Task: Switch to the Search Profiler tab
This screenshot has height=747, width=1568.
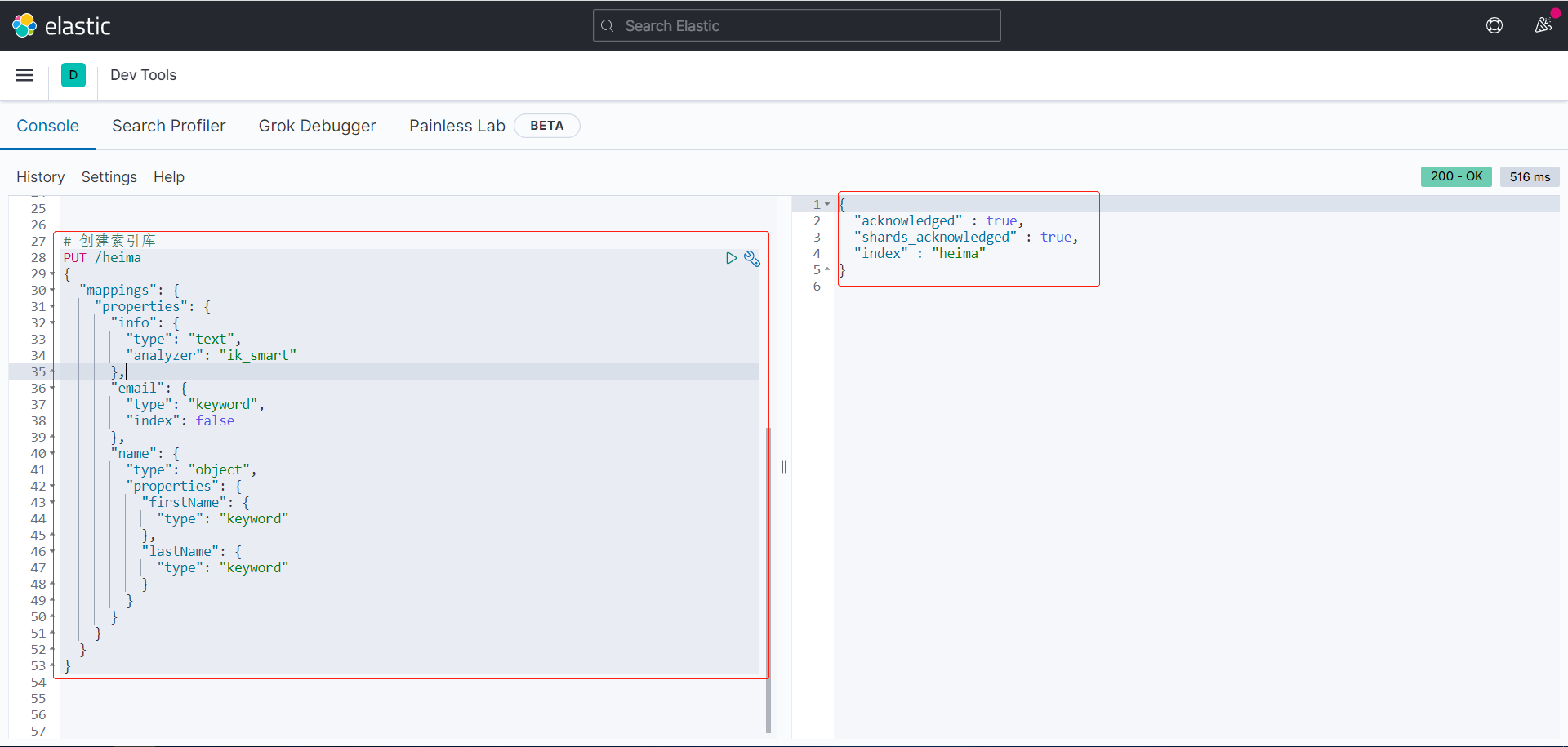Action: click(169, 126)
